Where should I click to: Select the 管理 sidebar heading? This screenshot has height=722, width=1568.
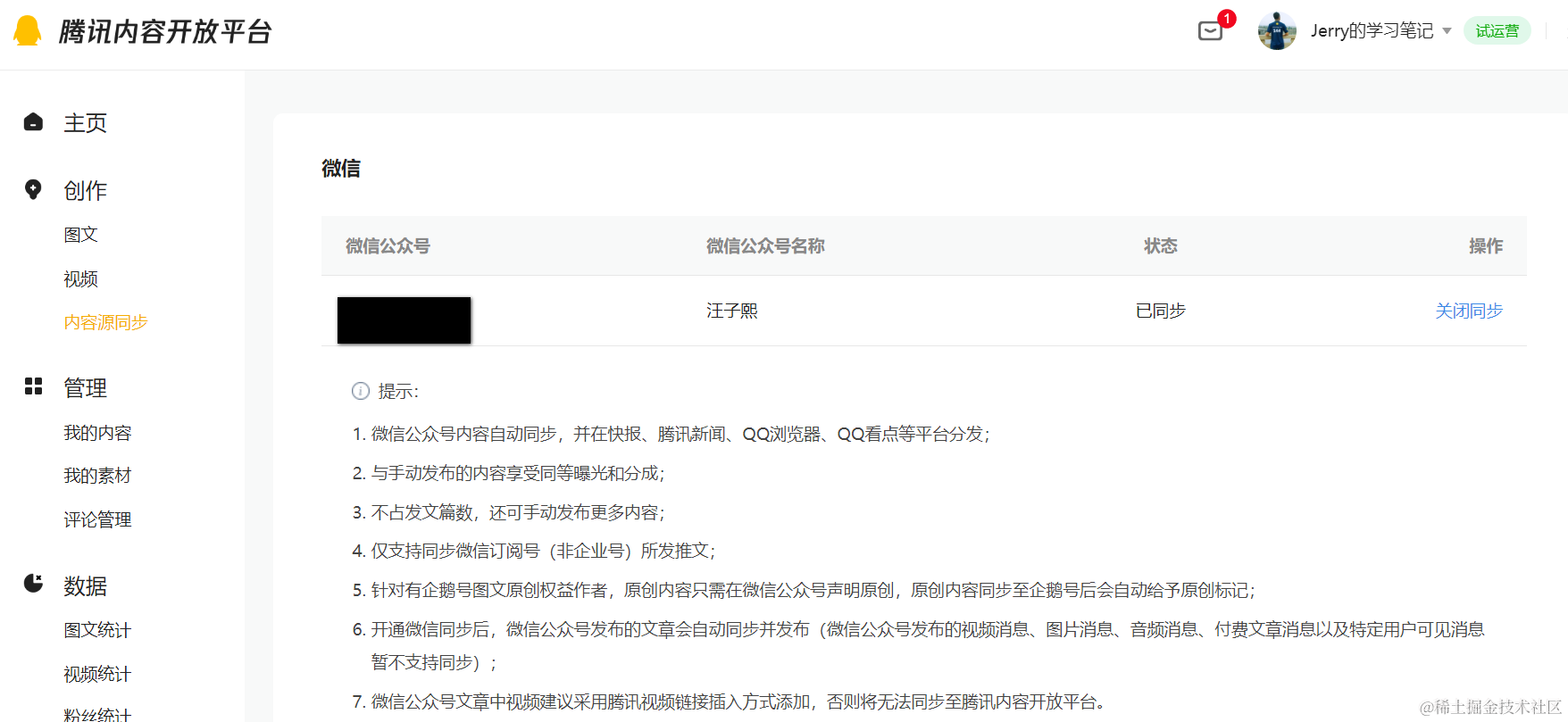coord(86,388)
